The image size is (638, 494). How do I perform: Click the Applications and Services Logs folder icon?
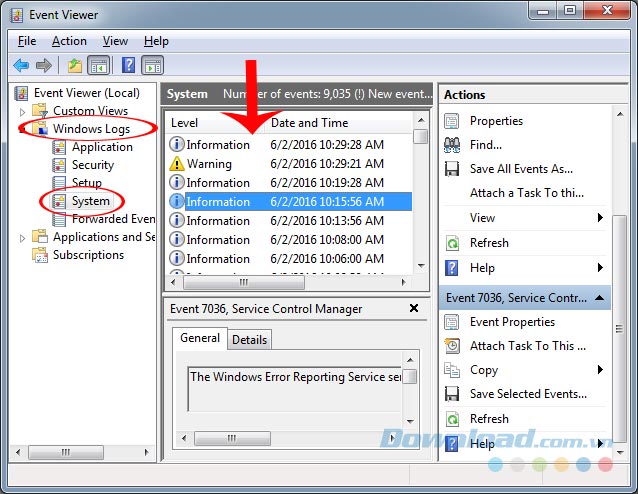(40, 237)
